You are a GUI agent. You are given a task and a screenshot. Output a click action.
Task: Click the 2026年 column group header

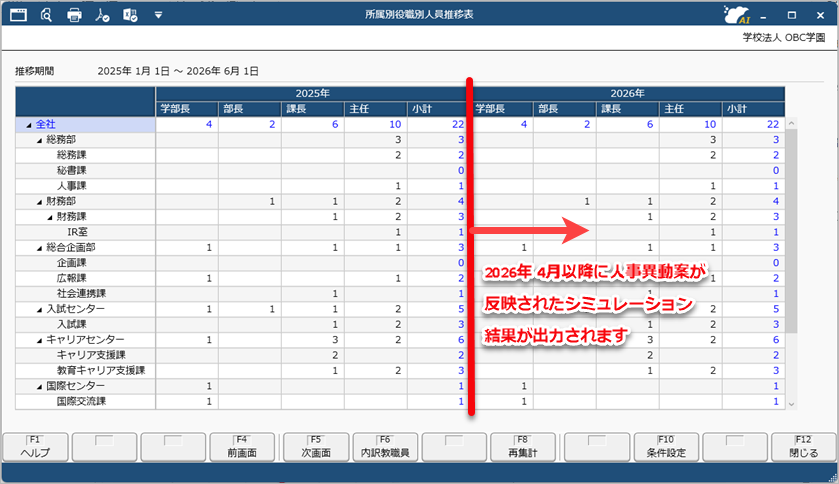627,94
